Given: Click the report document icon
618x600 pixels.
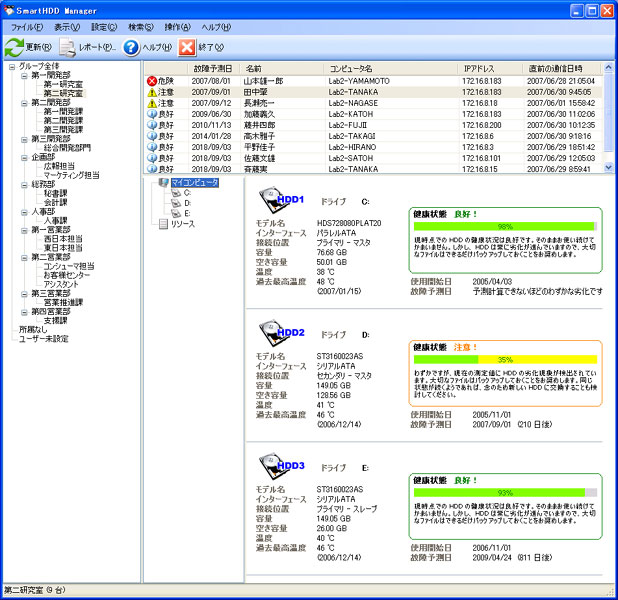Looking at the screenshot, I should tap(67, 47).
